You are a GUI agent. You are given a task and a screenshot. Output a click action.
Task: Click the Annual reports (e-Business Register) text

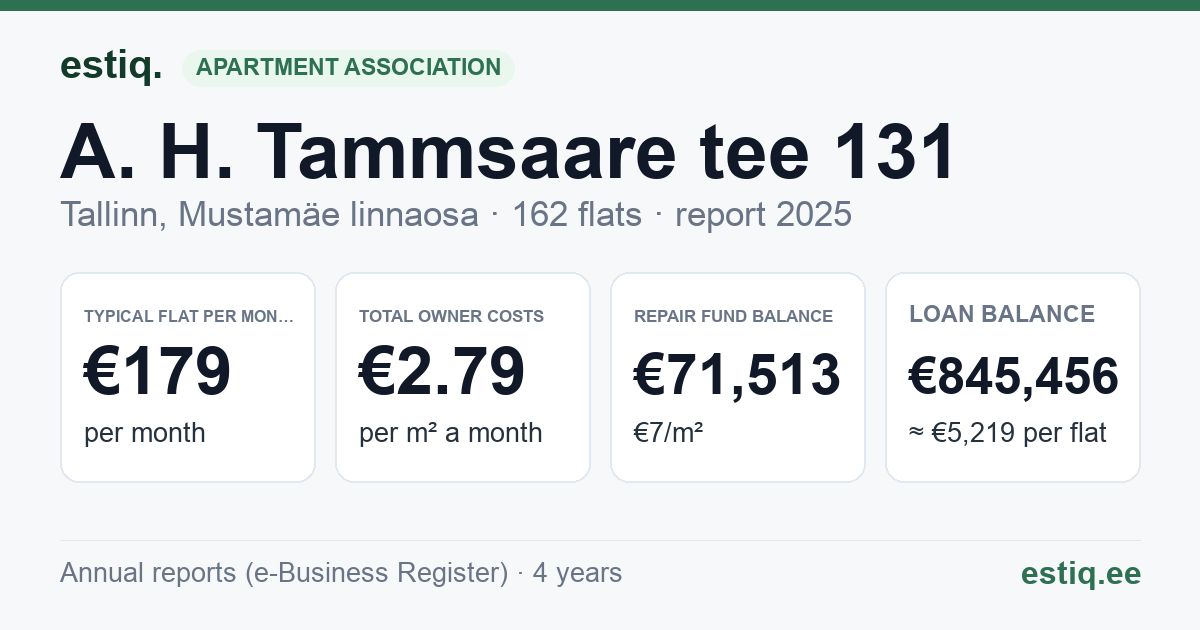click(284, 573)
